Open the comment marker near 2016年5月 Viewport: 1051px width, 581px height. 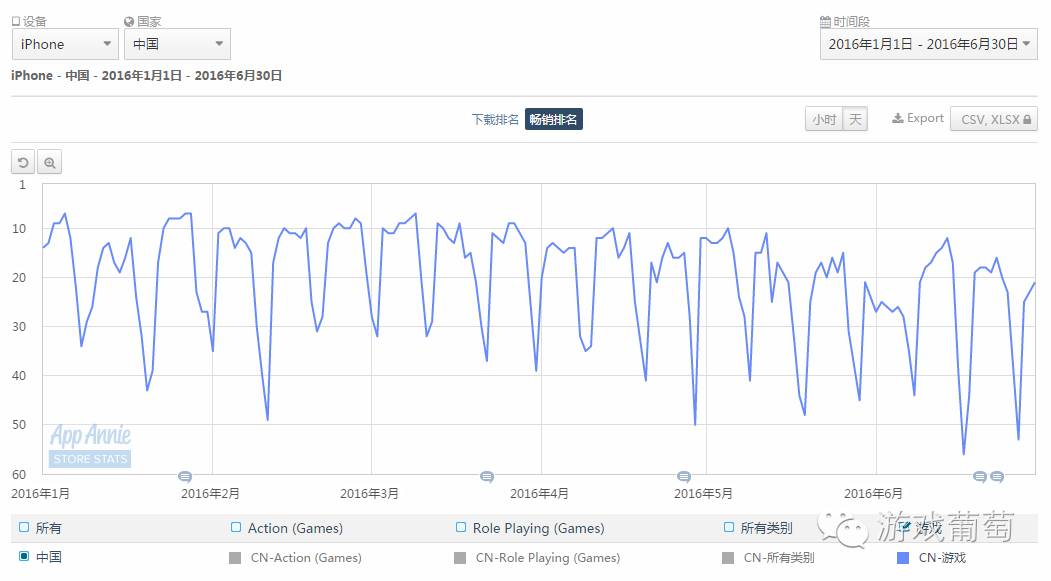point(684,476)
